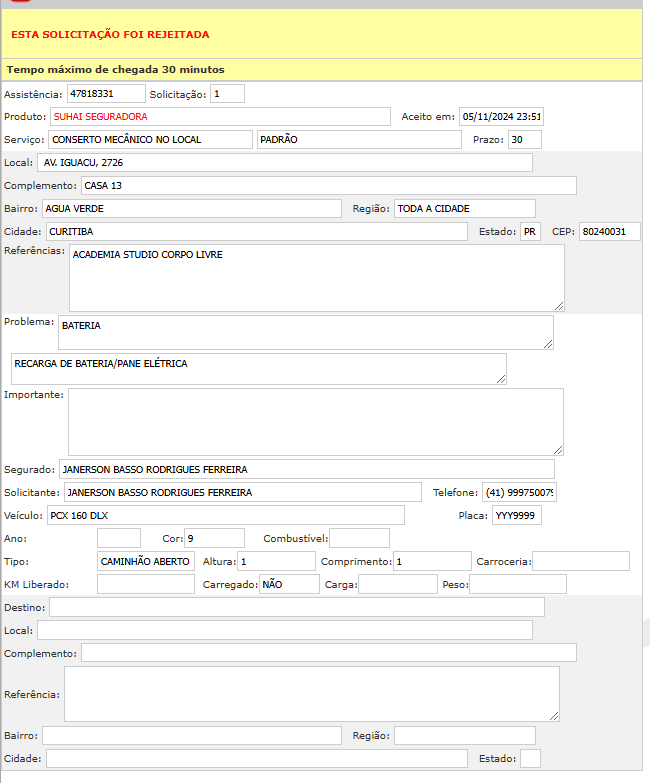Click the Serviço field CONSERTO MECÂNICO NO LOCAL
This screenshot has height=783, width=650.
(150, 140)
